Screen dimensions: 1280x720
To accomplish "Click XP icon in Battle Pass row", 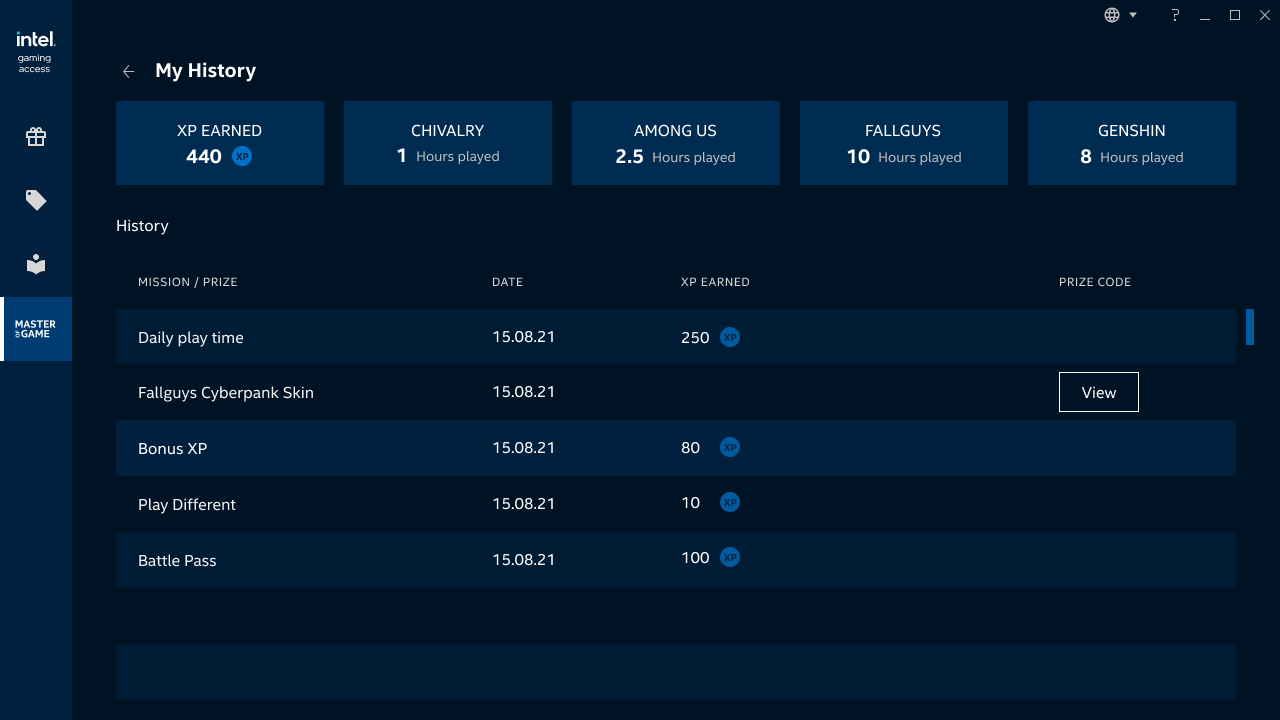I will coord(730,557).
